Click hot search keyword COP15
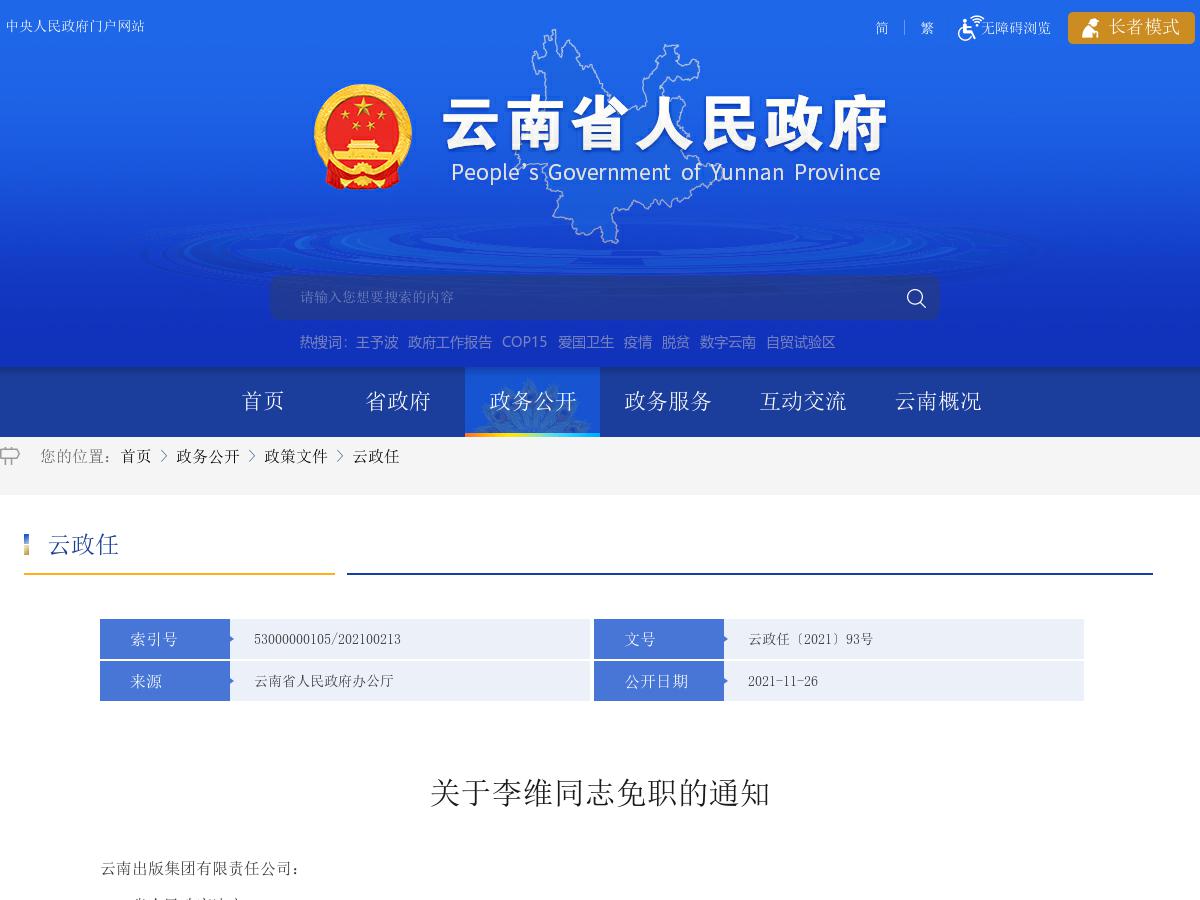 click(x=524, y=342)
